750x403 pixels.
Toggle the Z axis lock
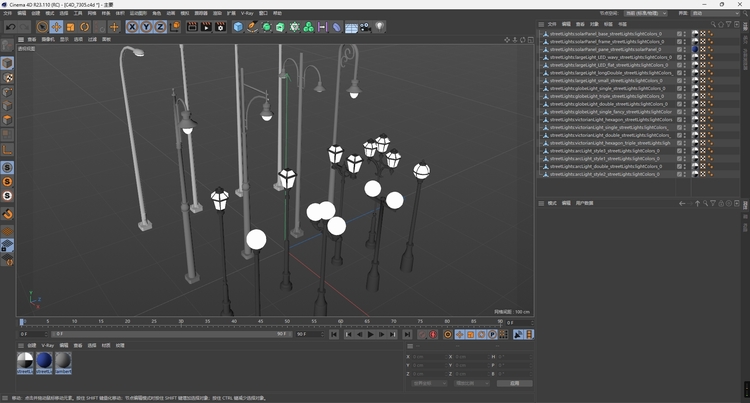(x=160, y=27)
